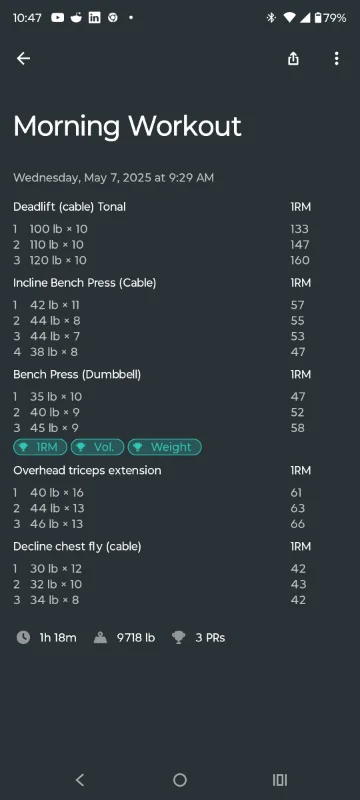Open Decline chest fly (cable) exercise
The height and width of the screenshot is (800, 360).
(77, 546)
